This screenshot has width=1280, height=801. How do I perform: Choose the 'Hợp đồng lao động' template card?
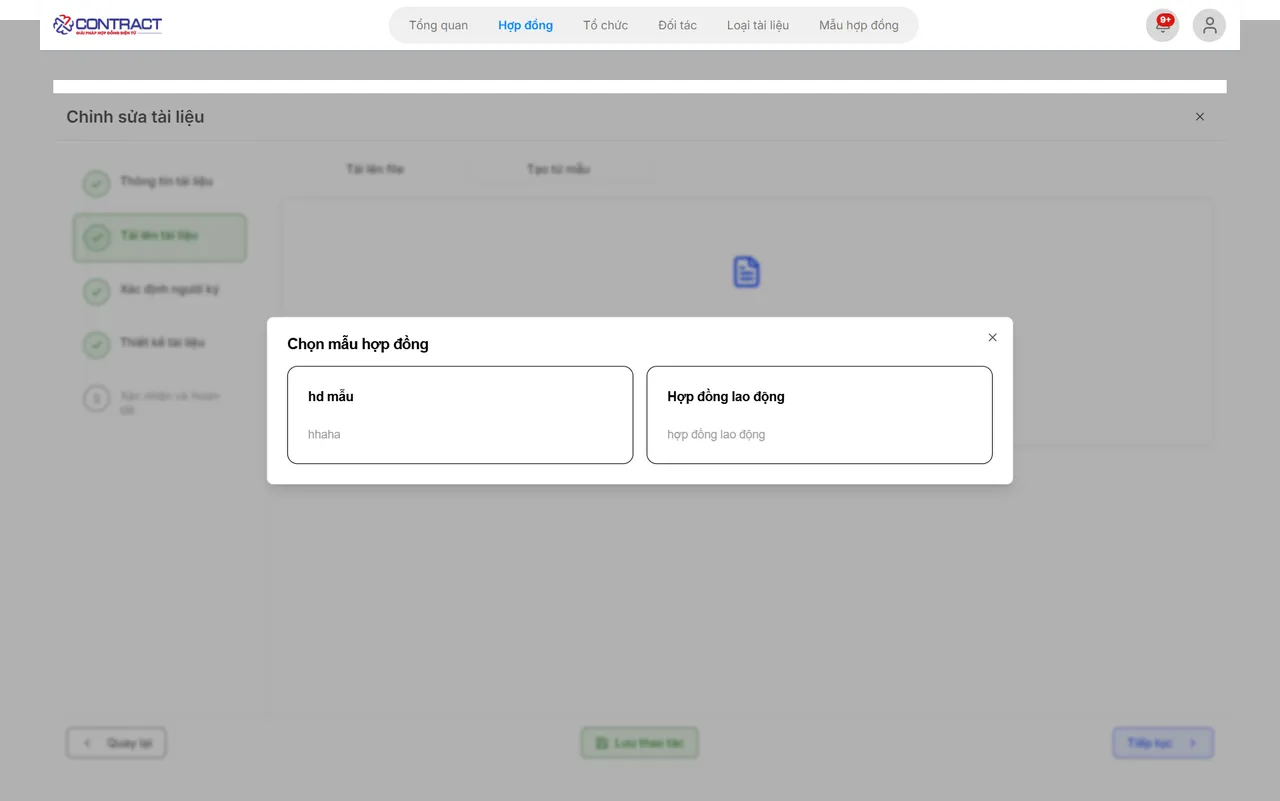[819, 414]
